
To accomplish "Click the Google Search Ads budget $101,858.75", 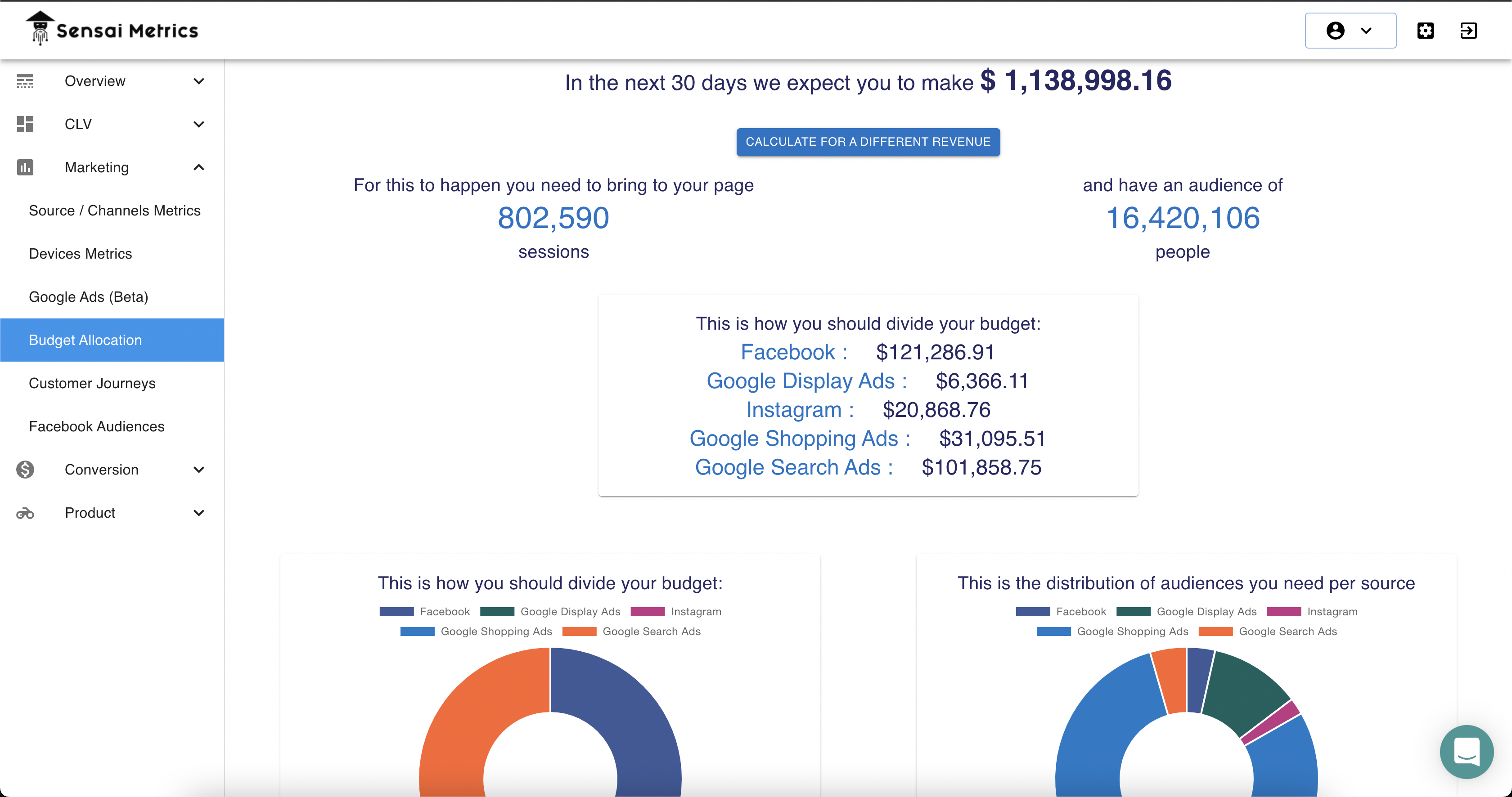I will 981,467.
